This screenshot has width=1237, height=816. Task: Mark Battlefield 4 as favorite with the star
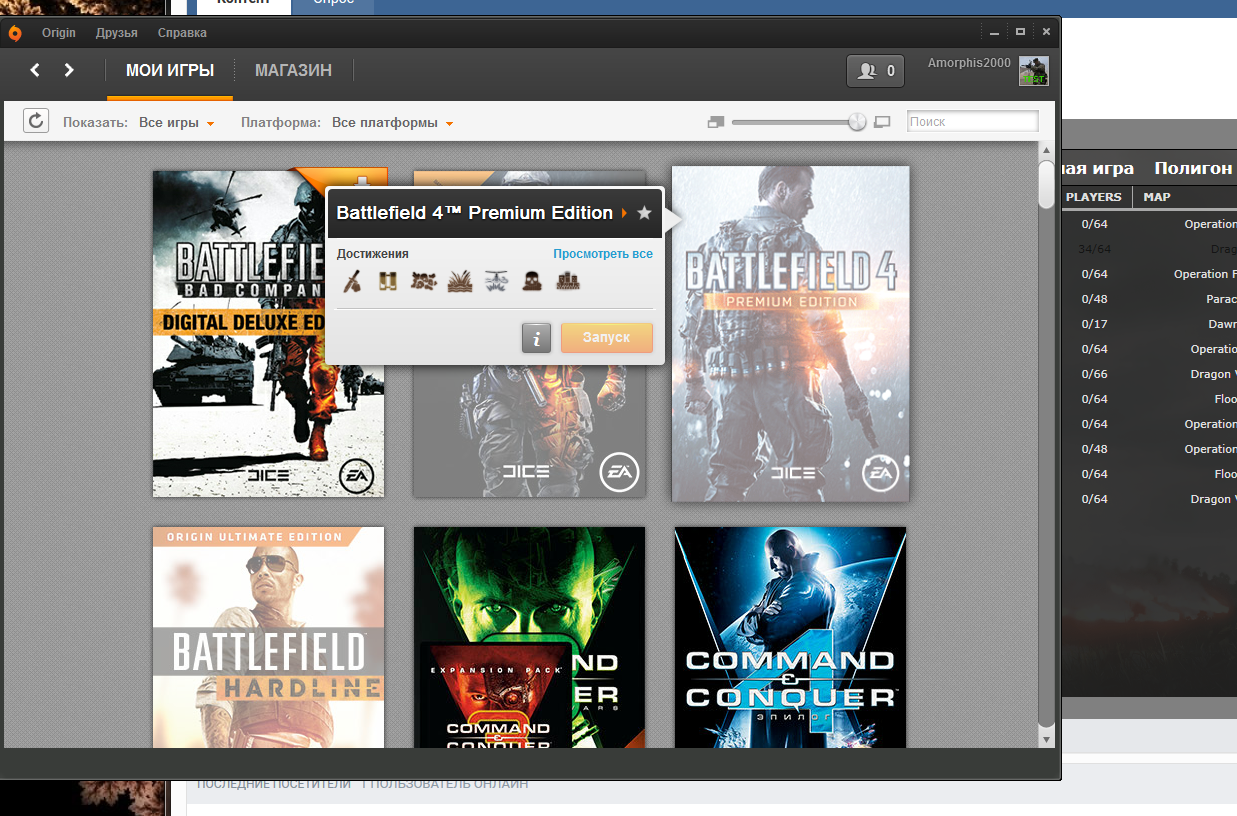(x=644, y=213)
